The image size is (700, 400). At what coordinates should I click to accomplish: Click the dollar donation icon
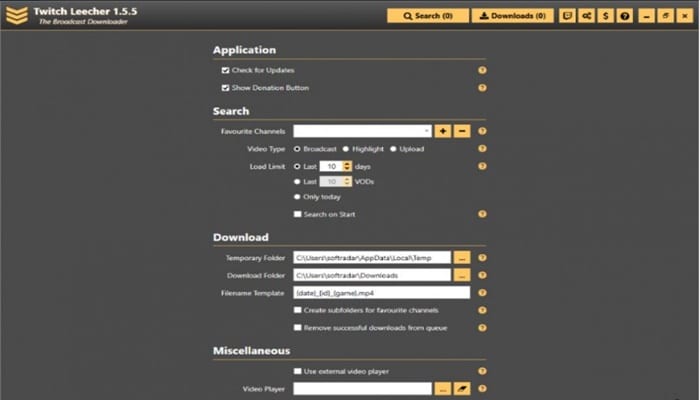[605, 16]
